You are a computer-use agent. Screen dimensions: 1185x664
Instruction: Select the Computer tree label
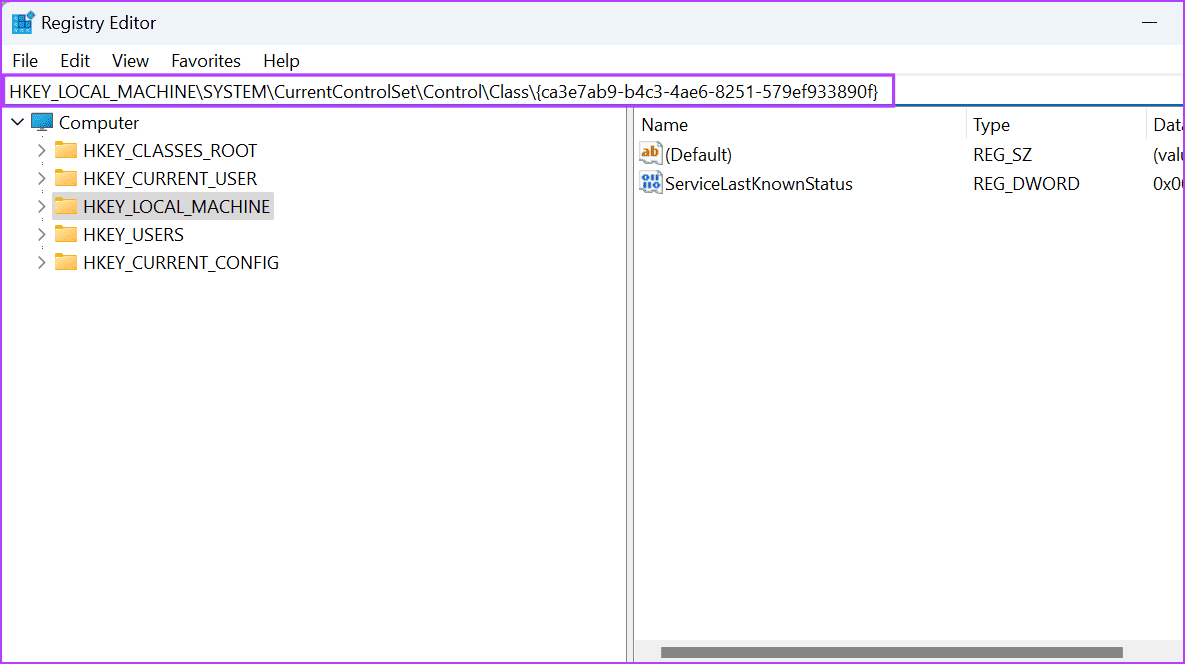[x=99, y=122]
